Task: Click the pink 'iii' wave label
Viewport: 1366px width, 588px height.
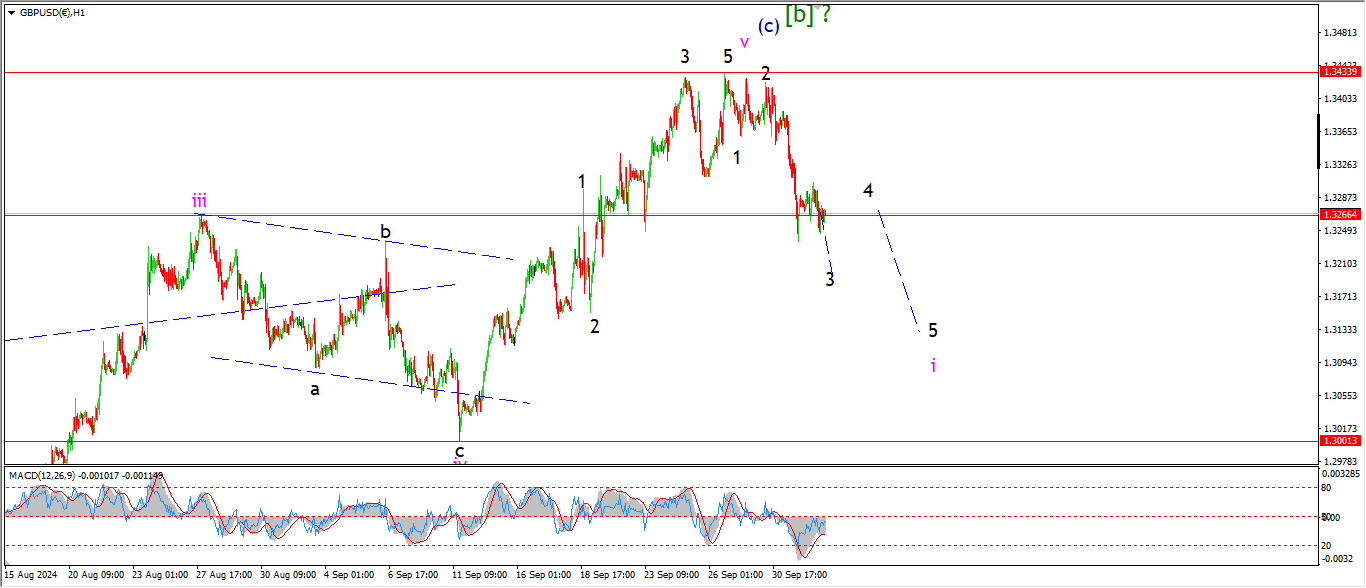Action: 200,201
